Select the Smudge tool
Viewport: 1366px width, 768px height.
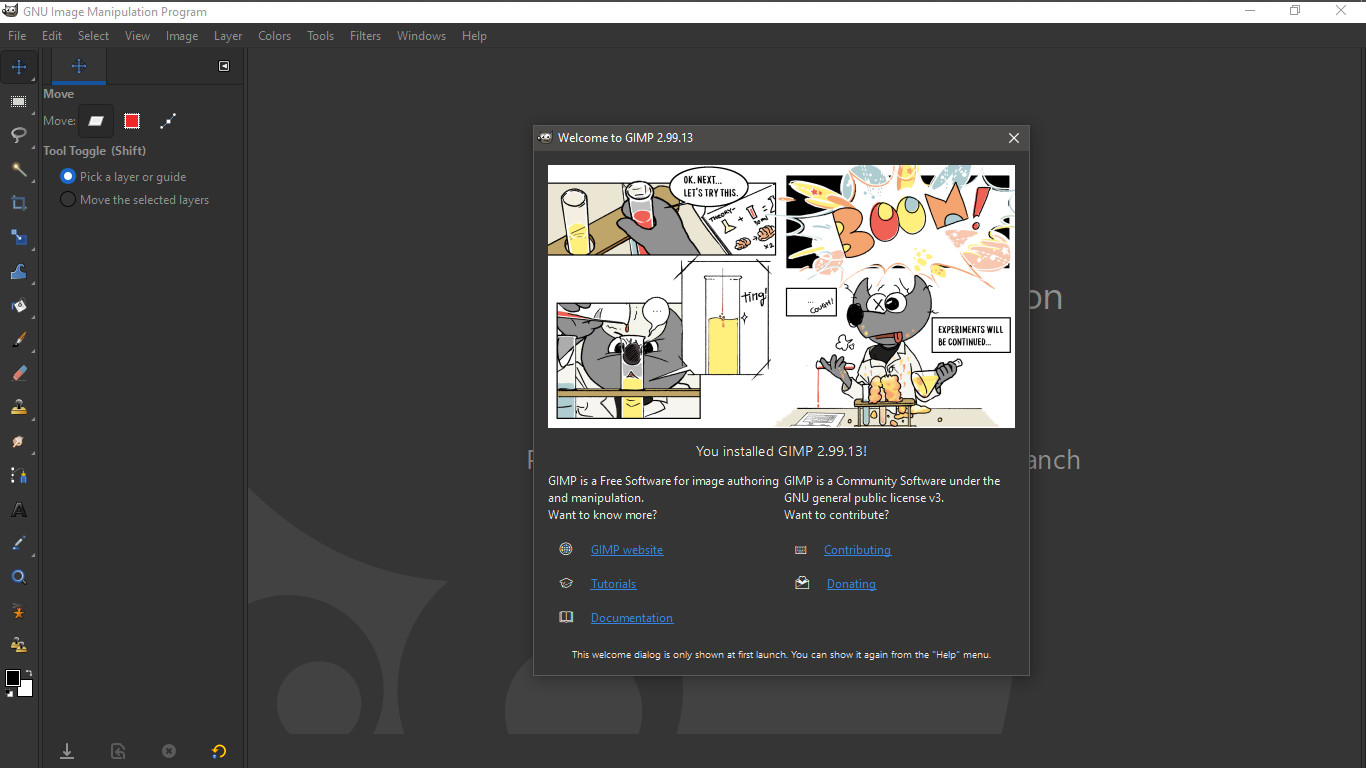[x=19, y=441]
